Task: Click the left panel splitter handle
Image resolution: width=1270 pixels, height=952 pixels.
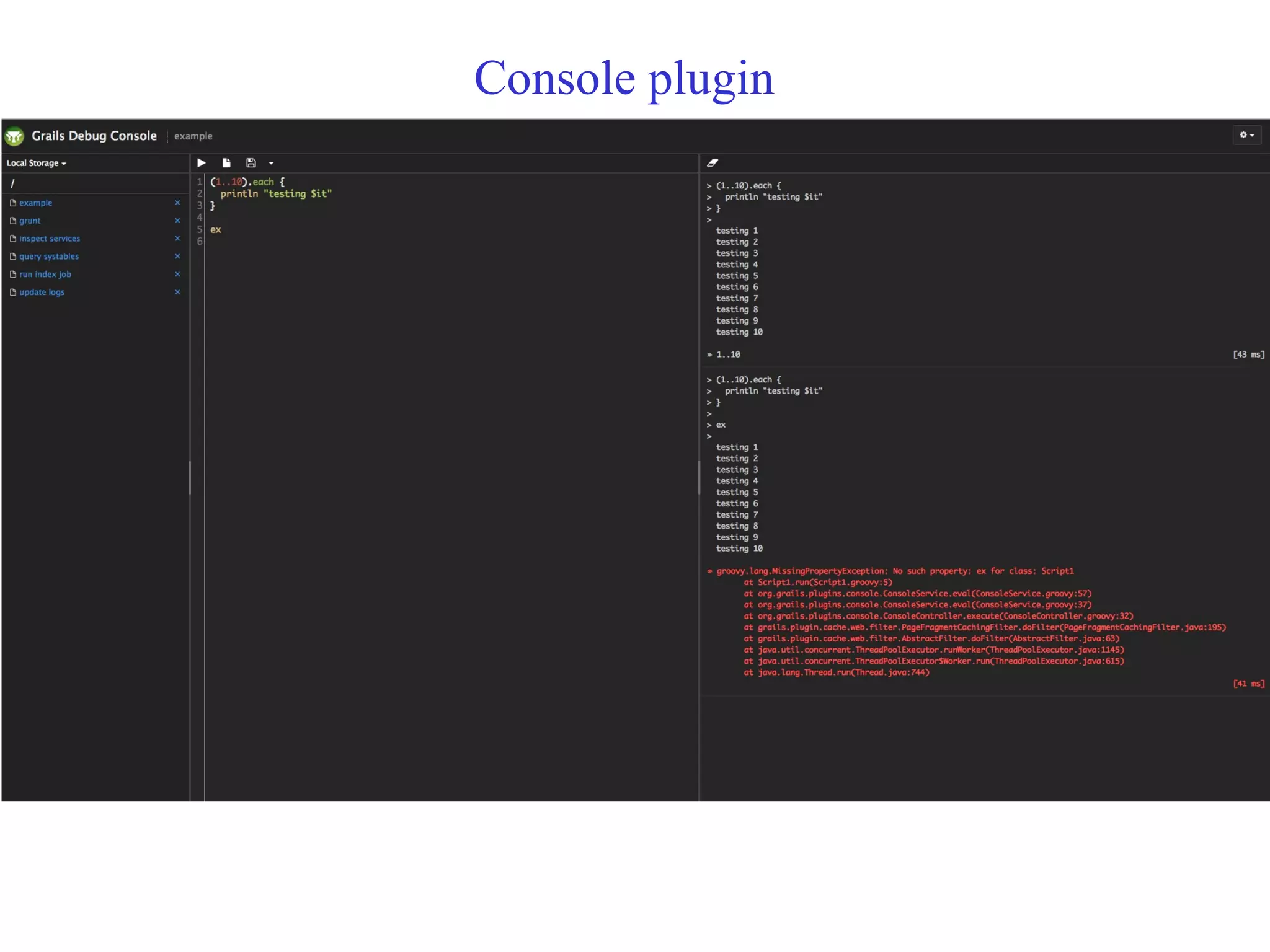Action: point(190,477)
